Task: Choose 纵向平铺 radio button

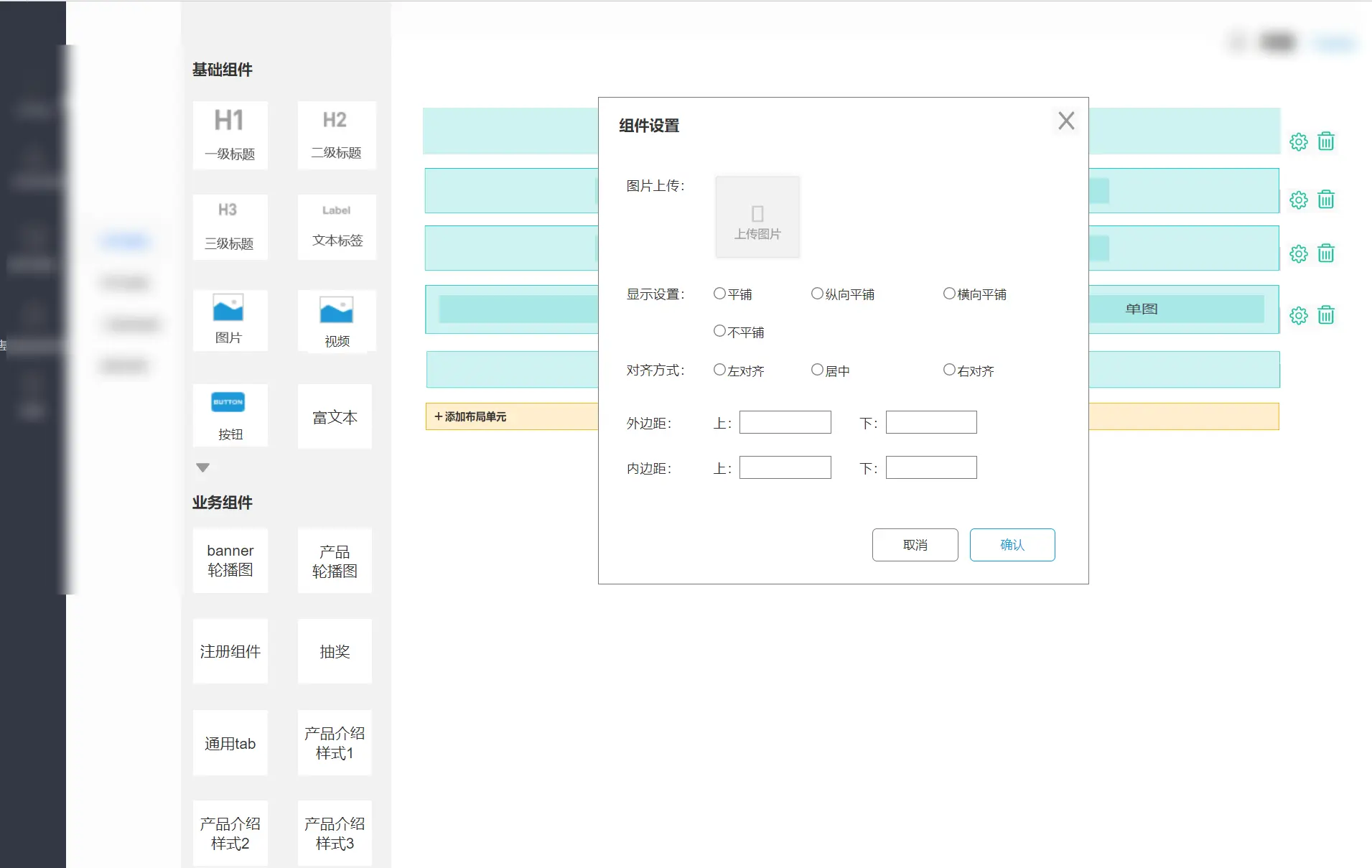Action: (x=817, y=294)
